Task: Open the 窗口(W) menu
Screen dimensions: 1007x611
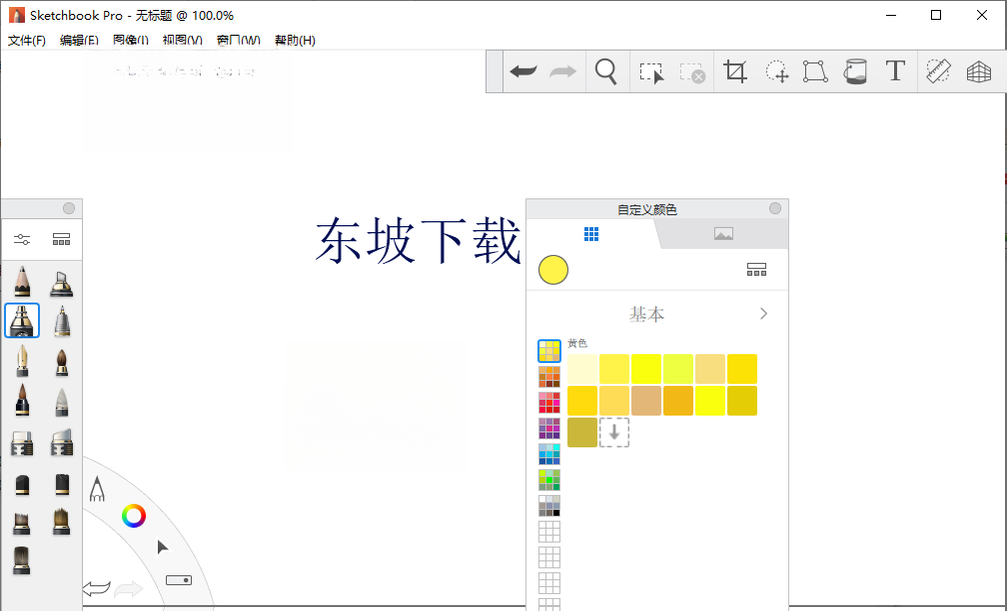Action: (x=238, y=40)
